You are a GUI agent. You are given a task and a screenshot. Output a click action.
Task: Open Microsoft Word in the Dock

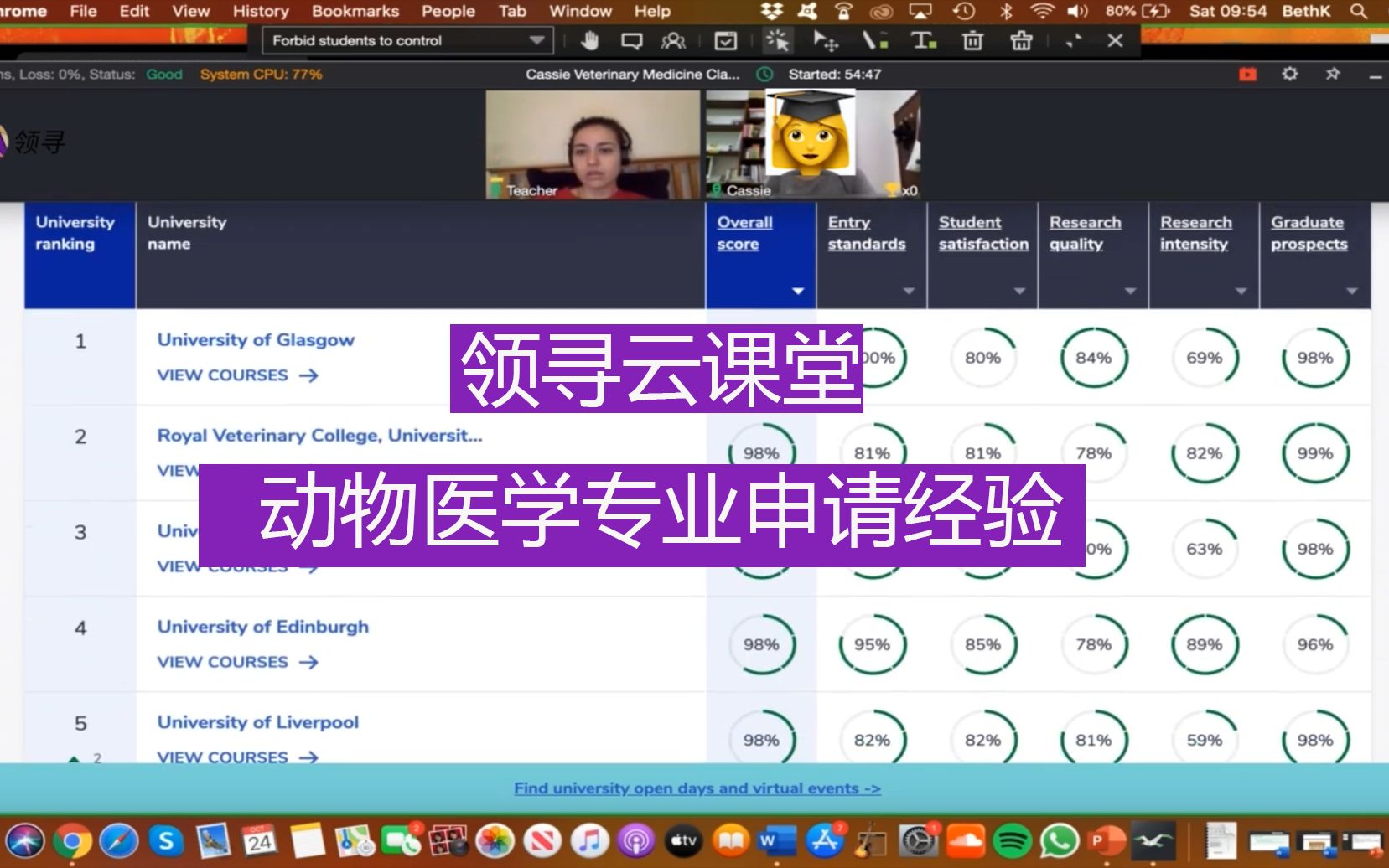(x=776, y=840)
